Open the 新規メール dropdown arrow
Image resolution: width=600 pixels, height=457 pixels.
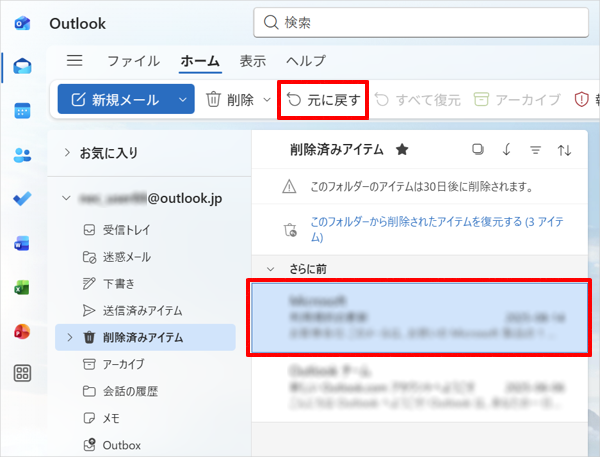[183, 100]
